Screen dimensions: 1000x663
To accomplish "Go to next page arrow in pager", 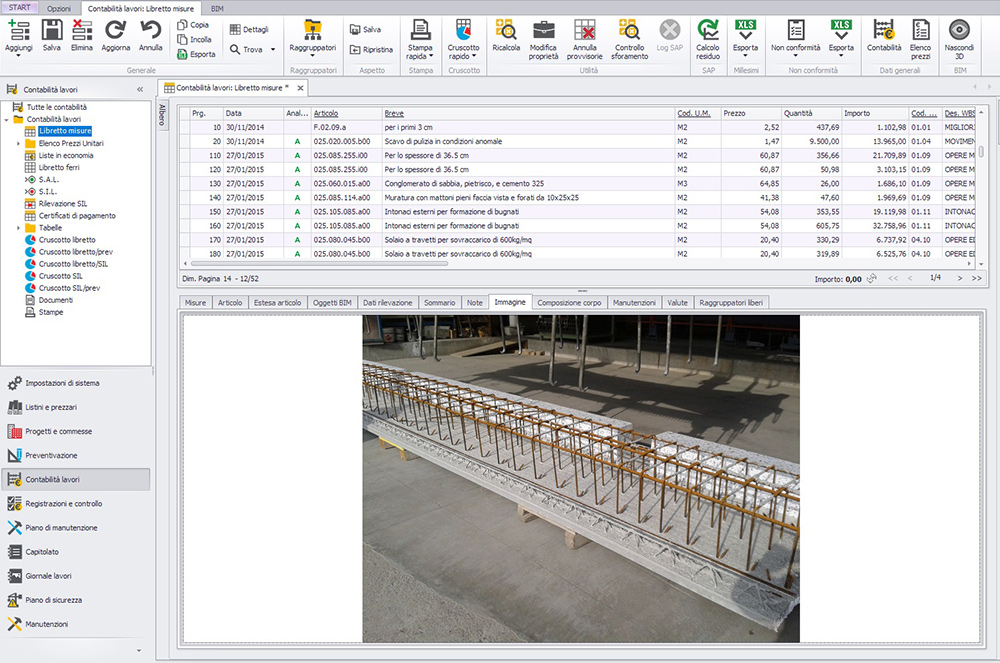I will point(959,278).
